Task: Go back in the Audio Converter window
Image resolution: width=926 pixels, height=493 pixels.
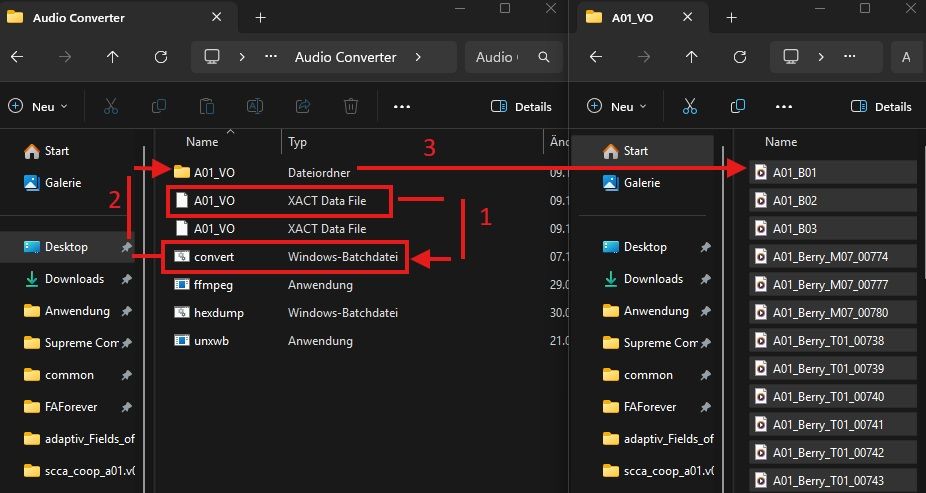Action: (17, 57)
